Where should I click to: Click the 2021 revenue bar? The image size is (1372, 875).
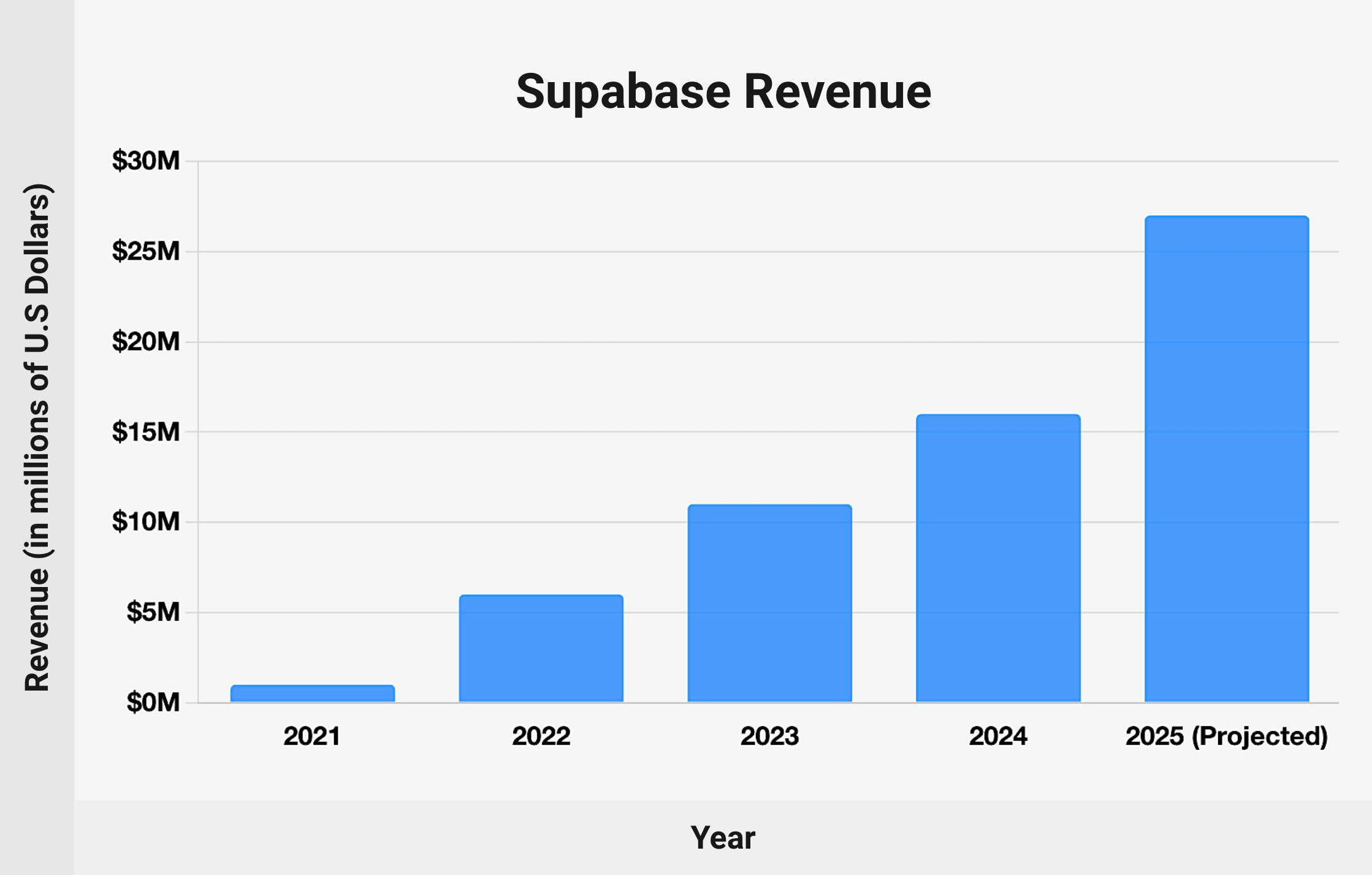313,693
